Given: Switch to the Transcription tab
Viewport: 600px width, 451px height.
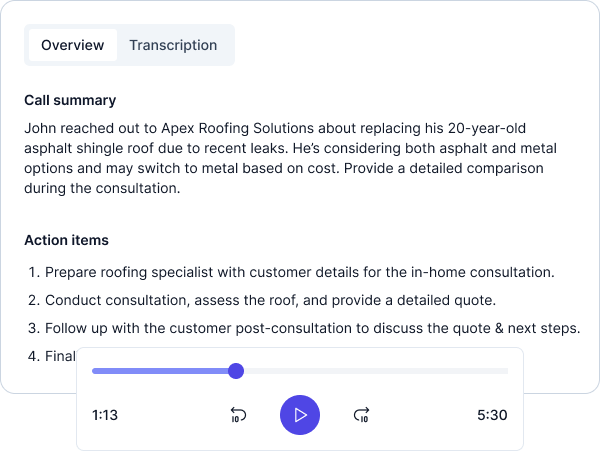Looking at the screenshot, I should (173, 45).
